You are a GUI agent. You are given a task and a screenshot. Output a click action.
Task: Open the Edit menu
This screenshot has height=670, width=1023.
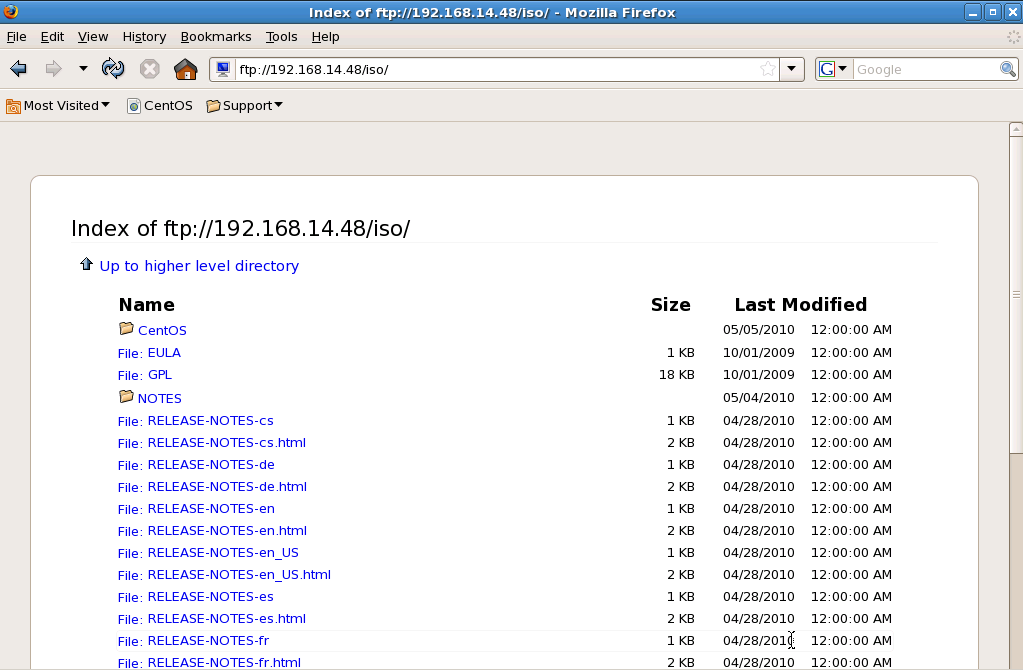[x=52, y=37]
